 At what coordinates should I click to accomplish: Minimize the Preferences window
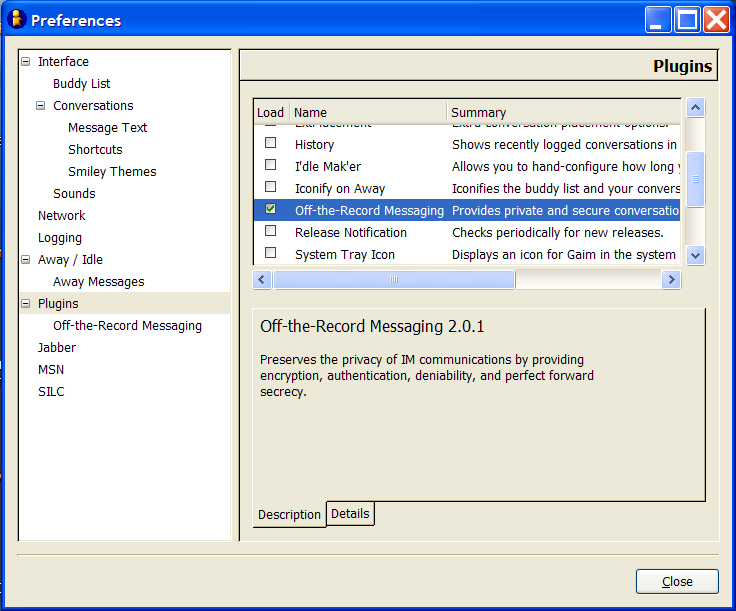[658, 20]
